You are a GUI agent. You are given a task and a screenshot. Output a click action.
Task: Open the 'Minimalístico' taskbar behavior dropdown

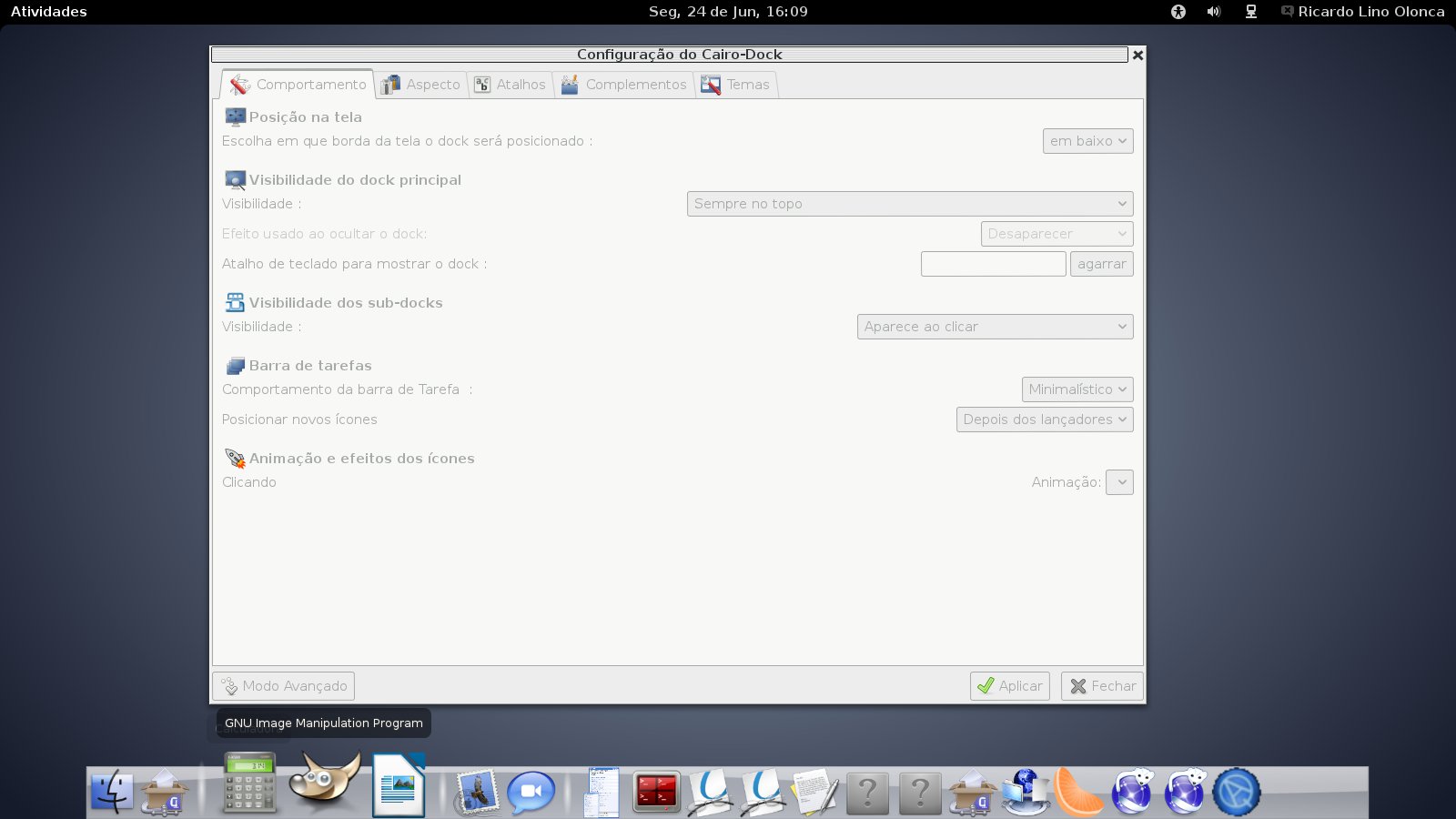1077,389
